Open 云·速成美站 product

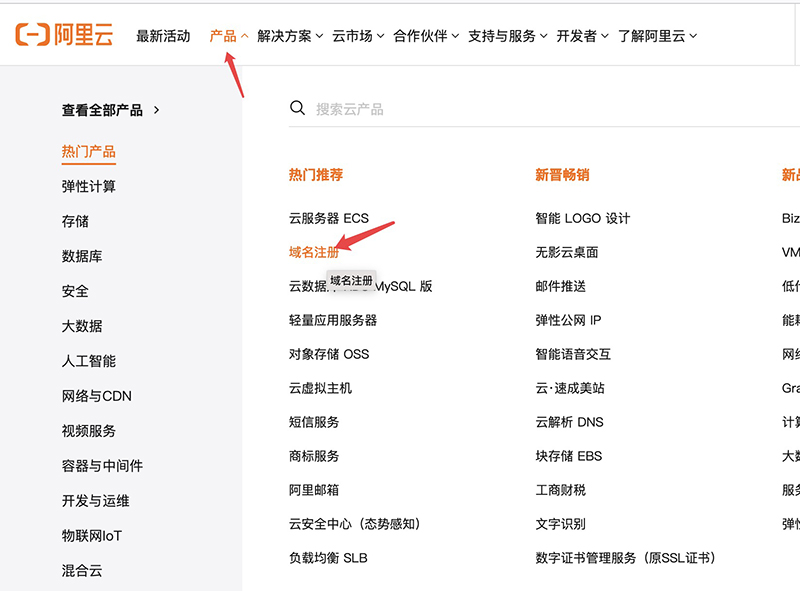pyautogui.click(x=570, y=388)
